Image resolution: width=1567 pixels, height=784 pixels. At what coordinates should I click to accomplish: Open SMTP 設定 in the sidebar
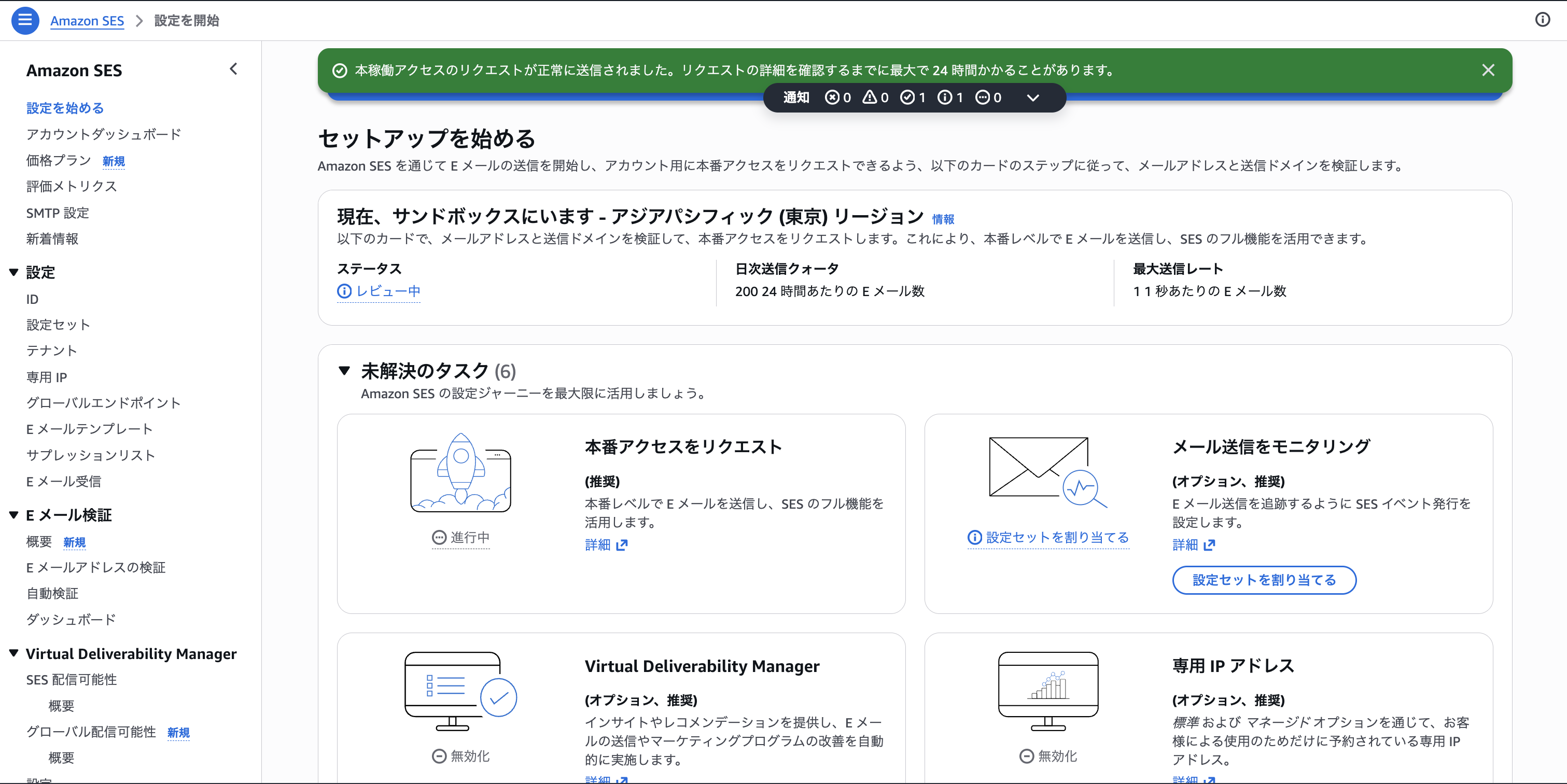click(58, 213)
